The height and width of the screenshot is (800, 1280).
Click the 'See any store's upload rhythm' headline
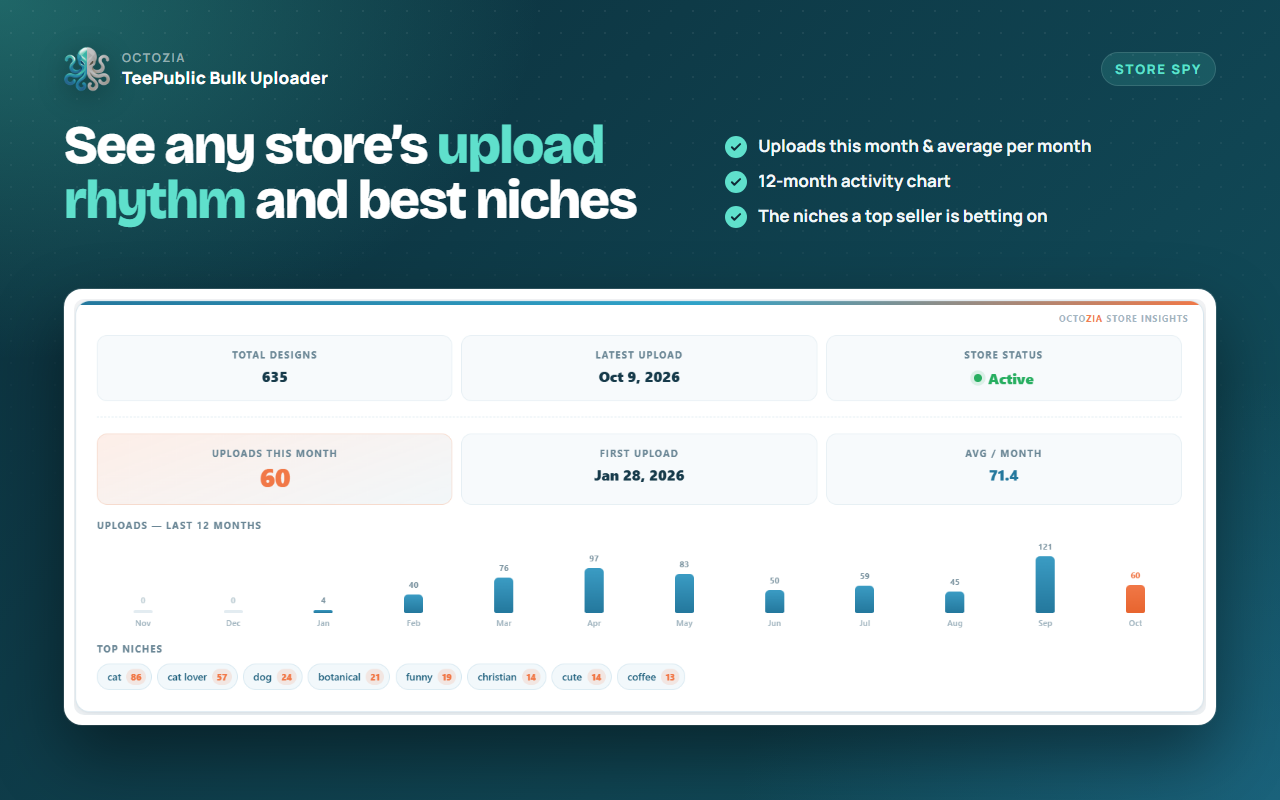(350, 172)
